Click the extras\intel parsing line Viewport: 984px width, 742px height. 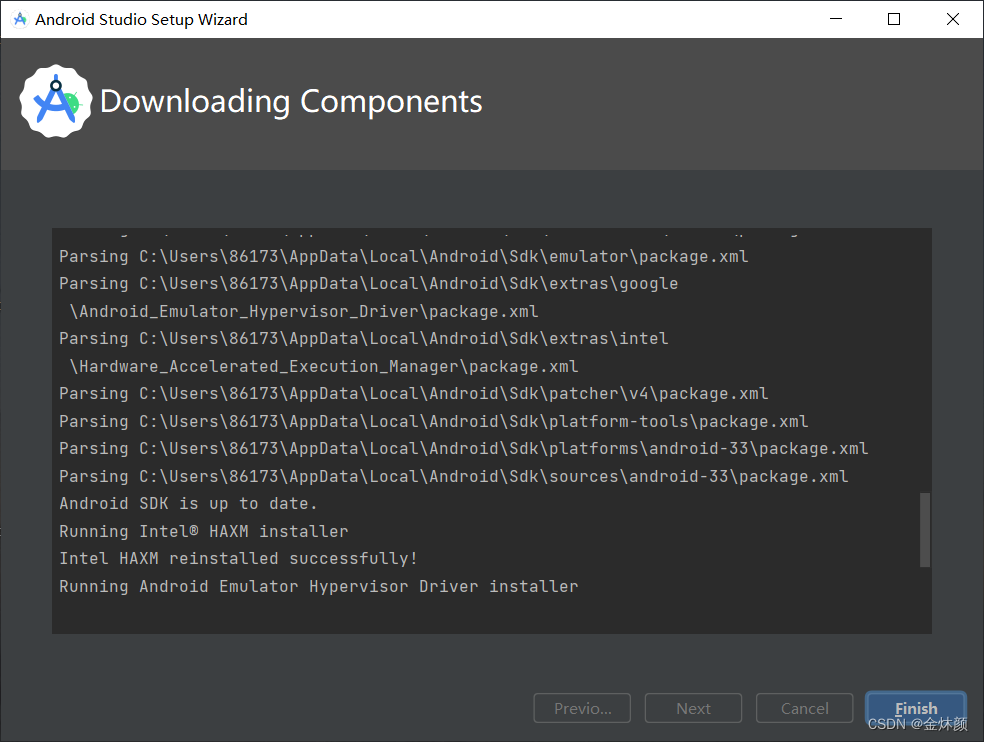point(363,338)
